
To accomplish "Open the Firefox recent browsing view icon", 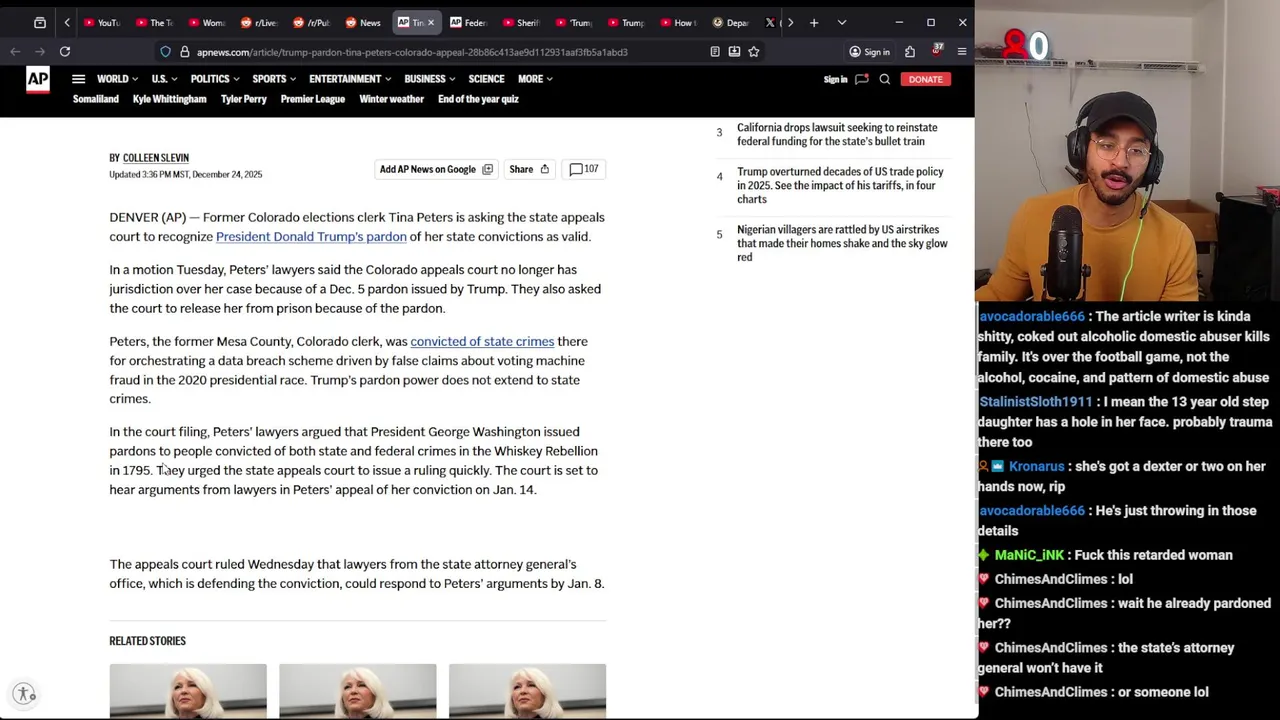I will coord(40,22).
